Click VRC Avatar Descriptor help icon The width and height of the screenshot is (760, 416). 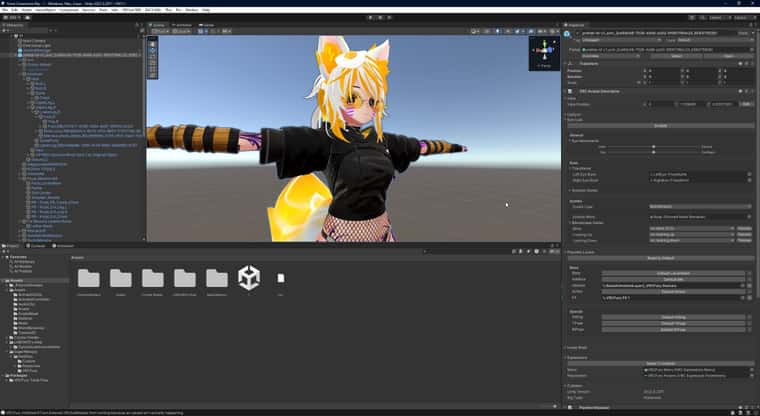tap(740, 91)
